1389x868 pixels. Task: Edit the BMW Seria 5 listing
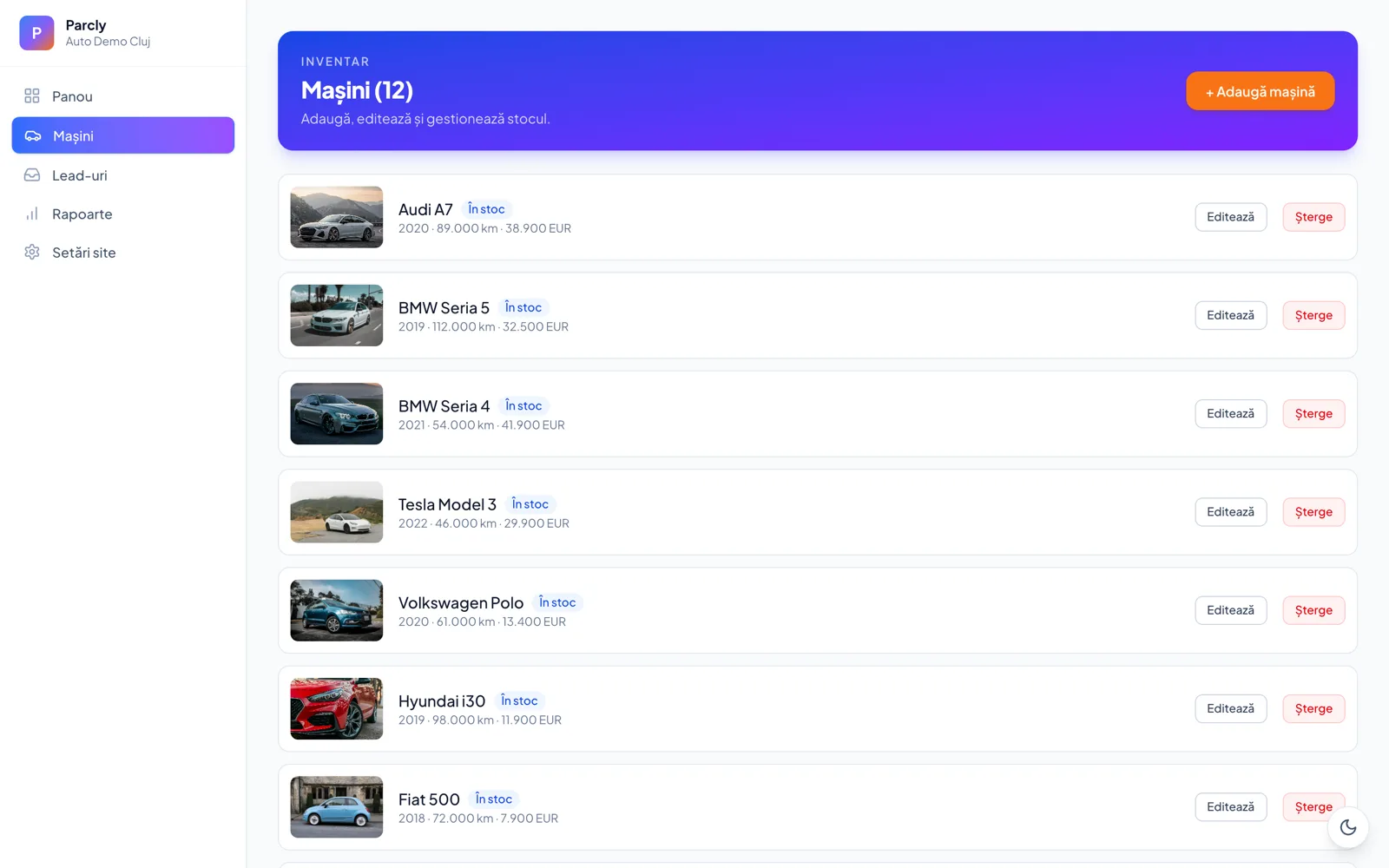click(x=1231, y=315)
